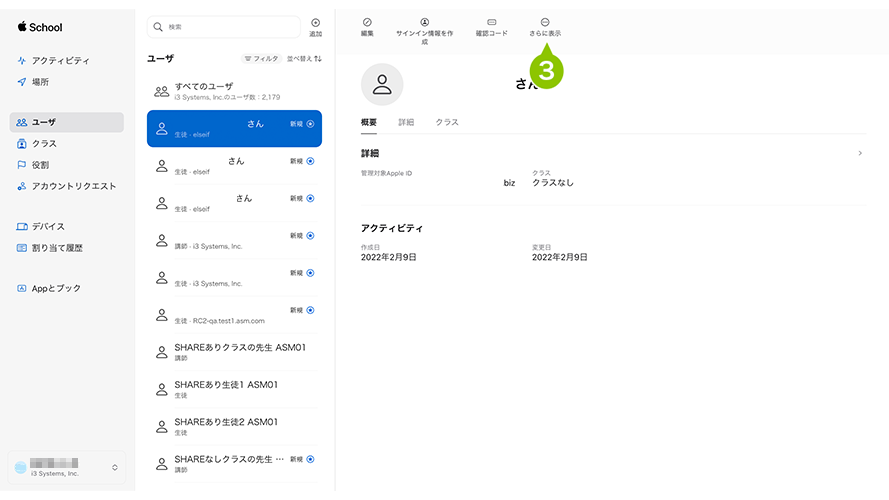
Task: Click the 変更日 2022年2月9日 value
Action: [x=560, y=257]
